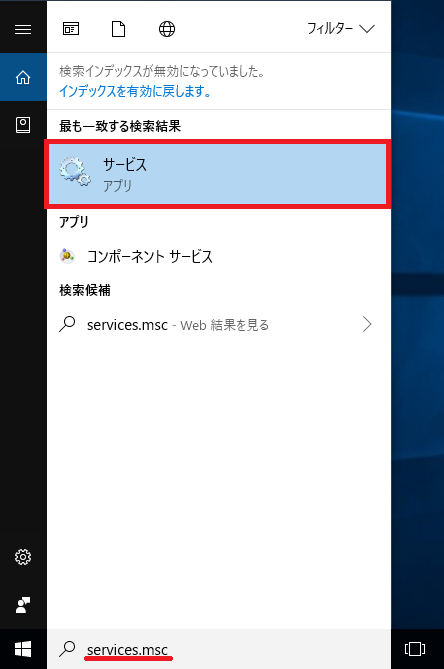Click インデックスを有効に戻します link
The height and width of the screenshot is (669, 444).
[135, 91]
